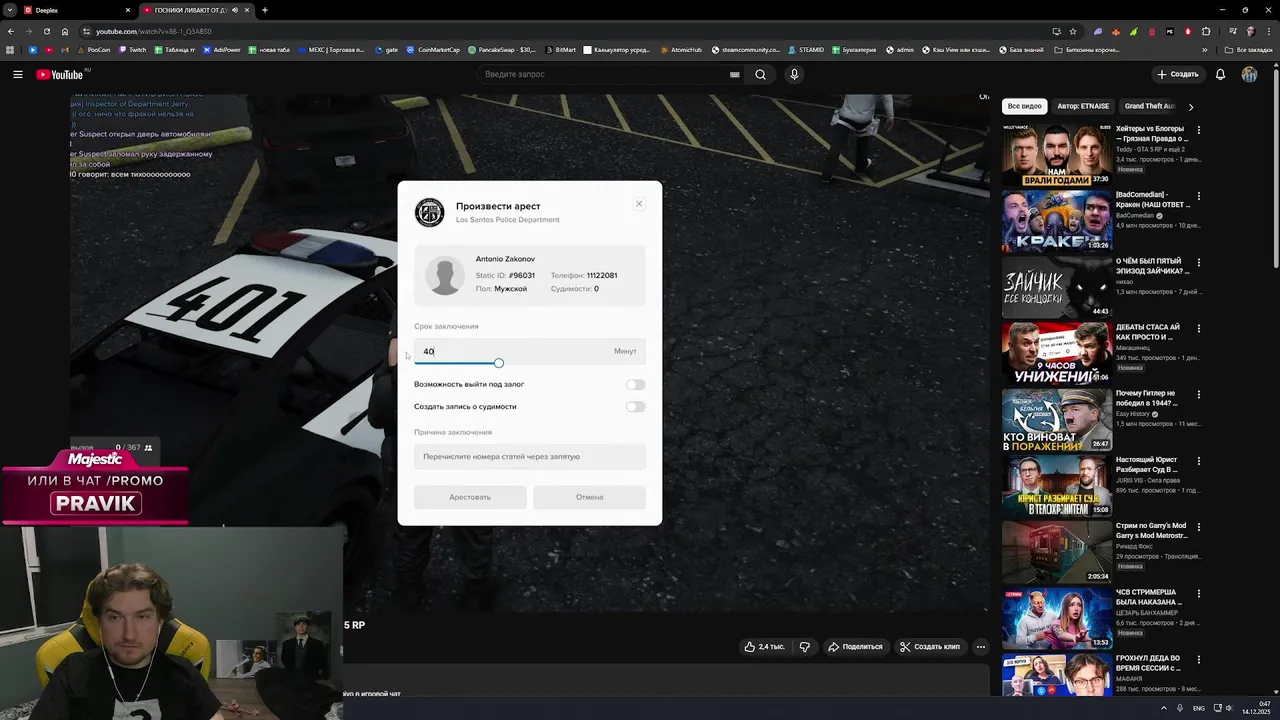Click the 'Срок заключения' slider handle

(498, 363)
